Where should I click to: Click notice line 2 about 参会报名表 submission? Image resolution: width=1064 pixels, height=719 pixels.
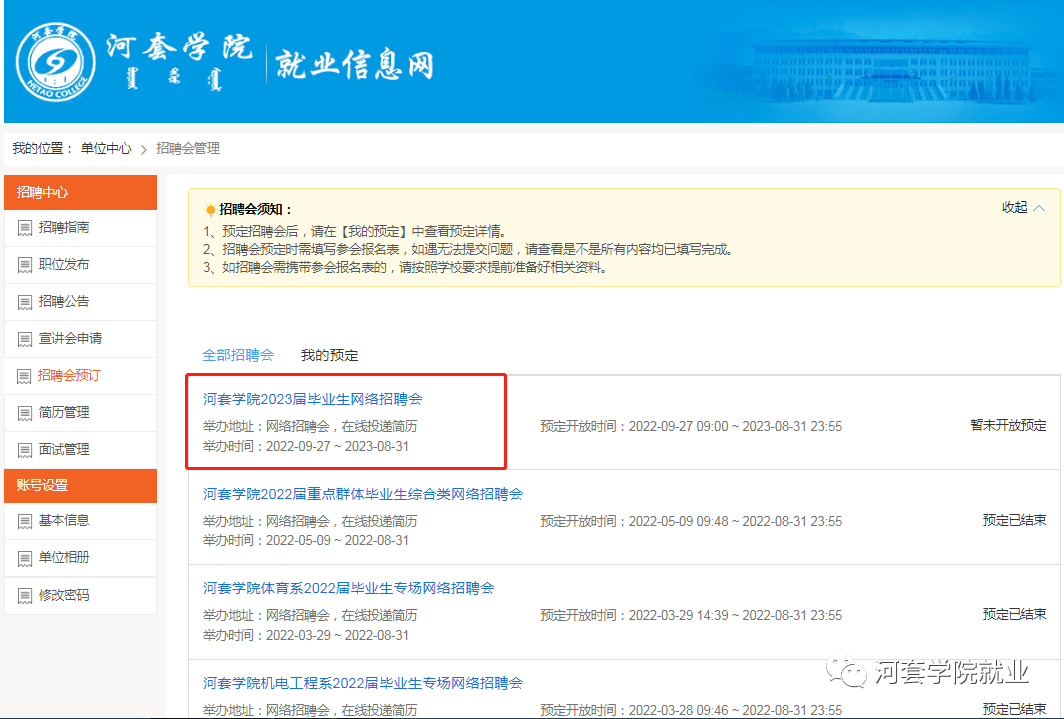[x=468, y=250]
